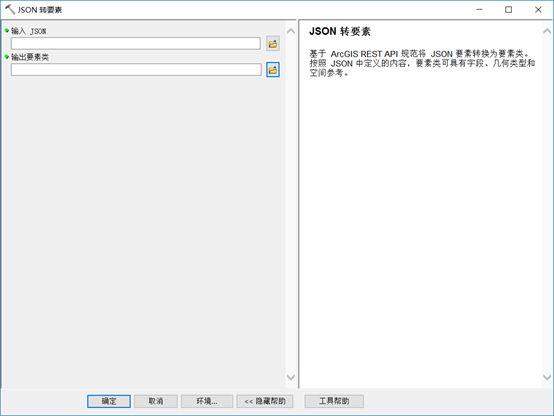This screenshot has height=416, width=554.
Task: Select the help heading "JSON 转要素"
Action: click(340, 31)
